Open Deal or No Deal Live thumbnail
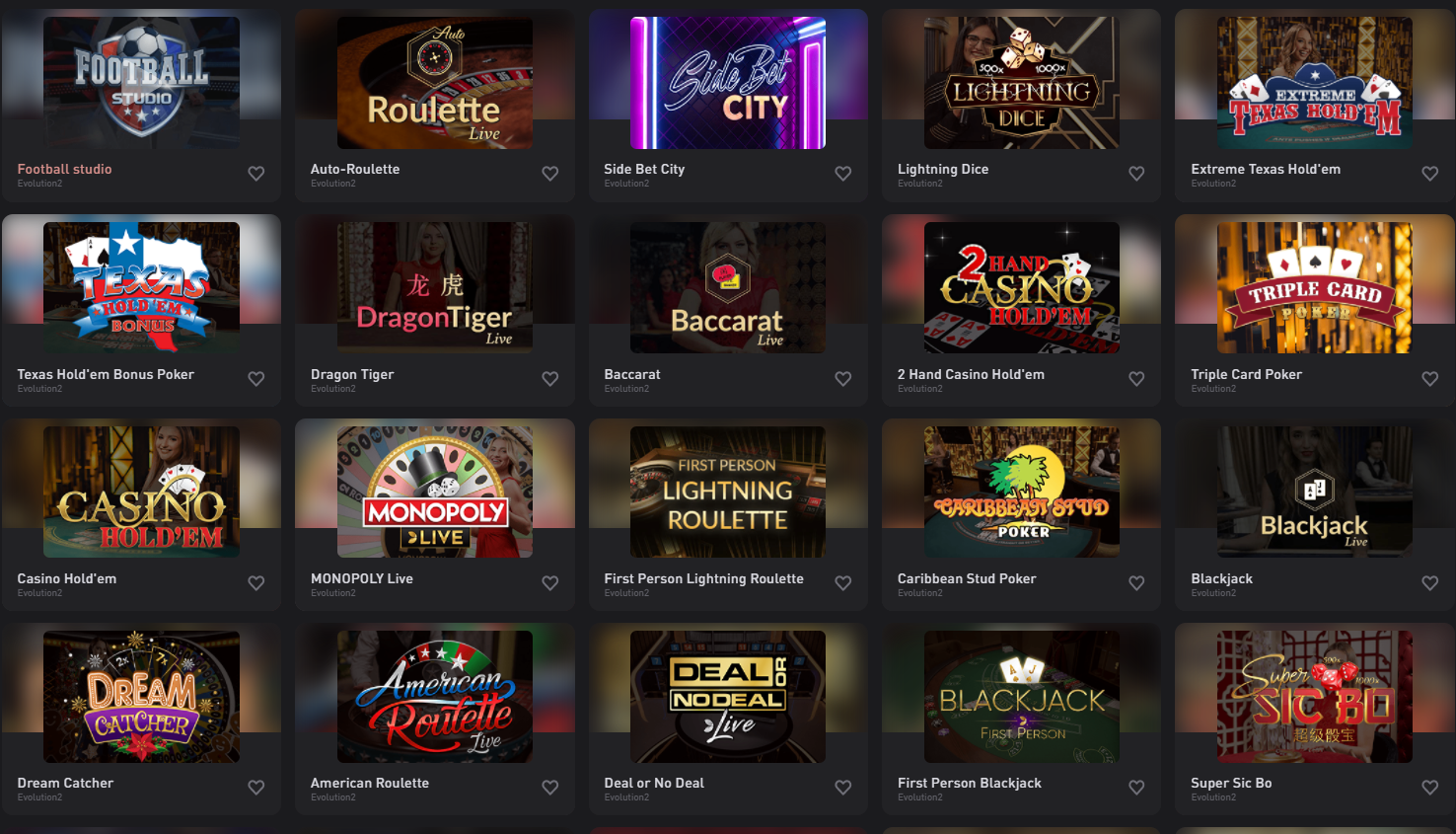The width and height of the screenshot is (1456, 834). pyautogui.click(x=728, y=697)
